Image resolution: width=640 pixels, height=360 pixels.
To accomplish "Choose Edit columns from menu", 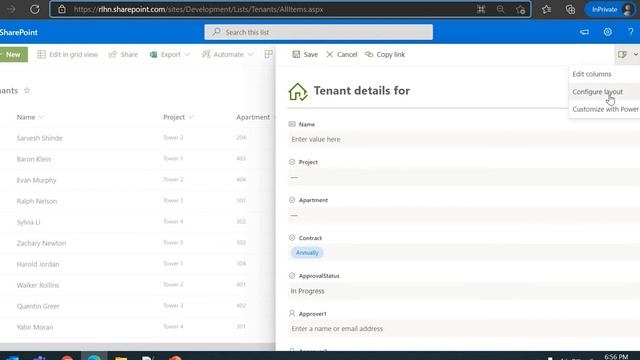I will (592, 74).
